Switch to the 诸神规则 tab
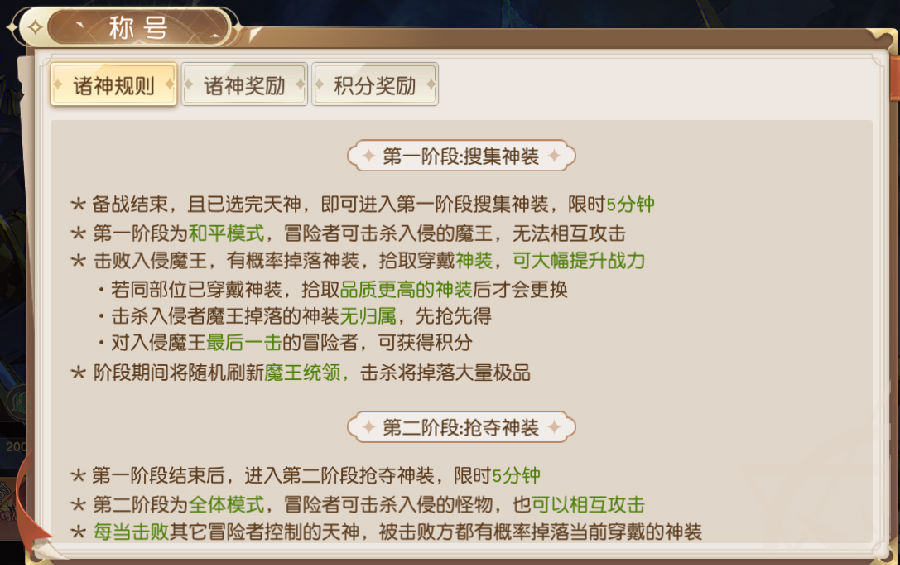Screen dimensions: 900x565 (x=114, y=85)
